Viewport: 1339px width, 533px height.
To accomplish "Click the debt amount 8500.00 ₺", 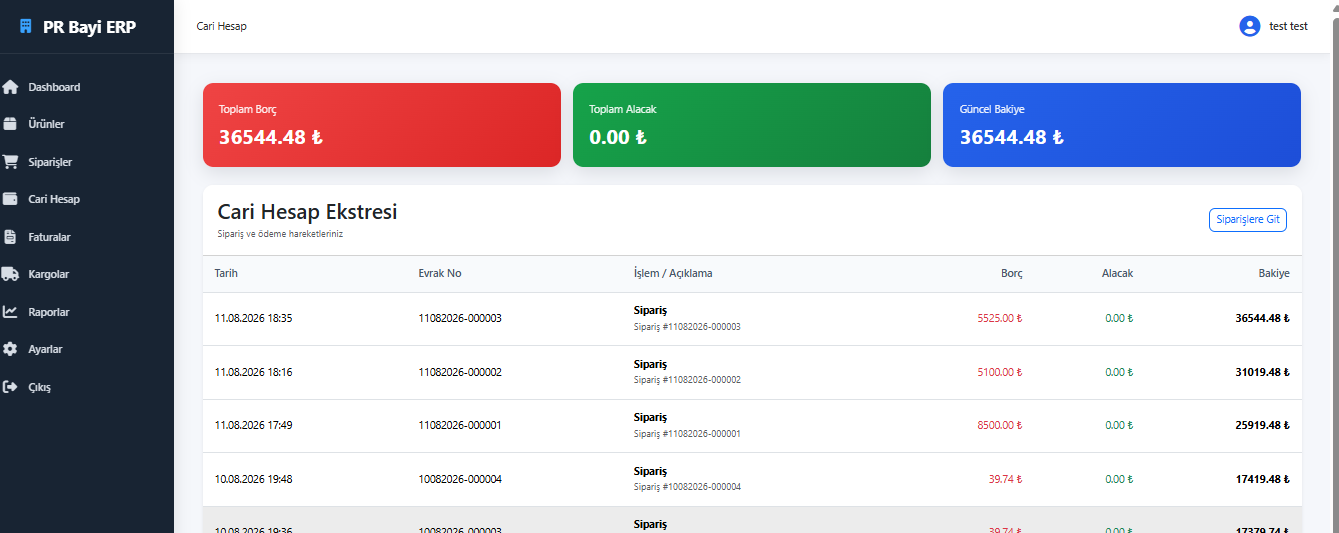I will pyautogui.click(x=1000, y=425).
